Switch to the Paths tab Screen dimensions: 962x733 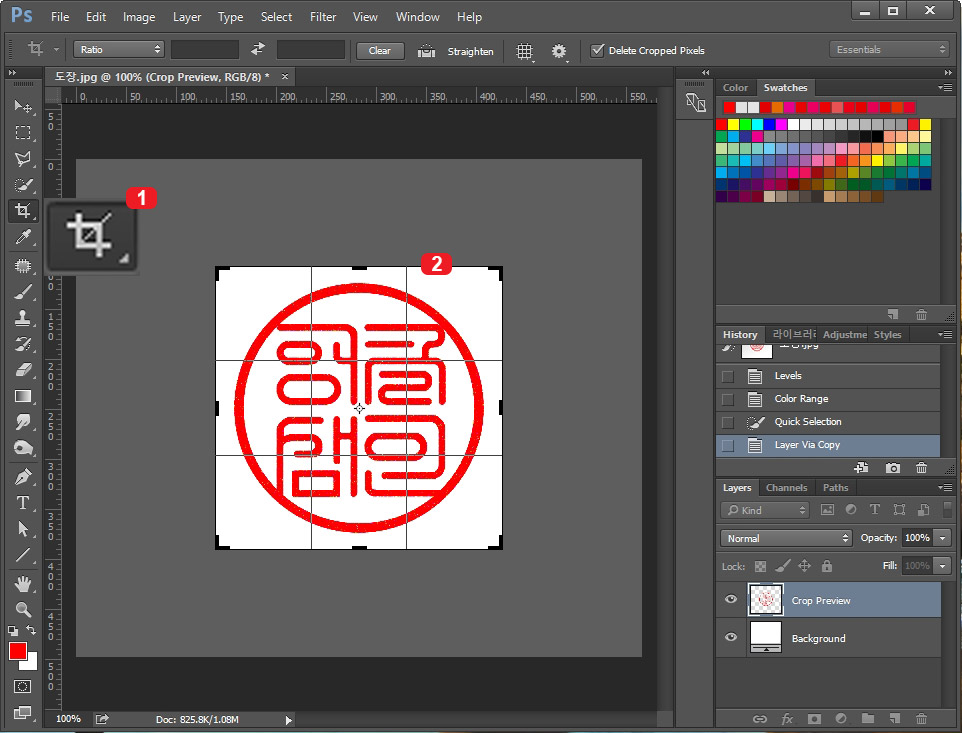[836, 488]
